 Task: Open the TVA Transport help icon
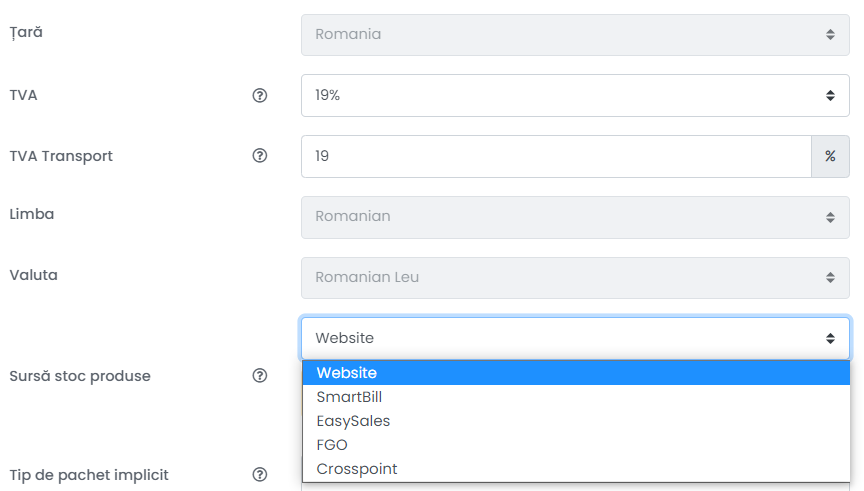click(x=260, y=155)
